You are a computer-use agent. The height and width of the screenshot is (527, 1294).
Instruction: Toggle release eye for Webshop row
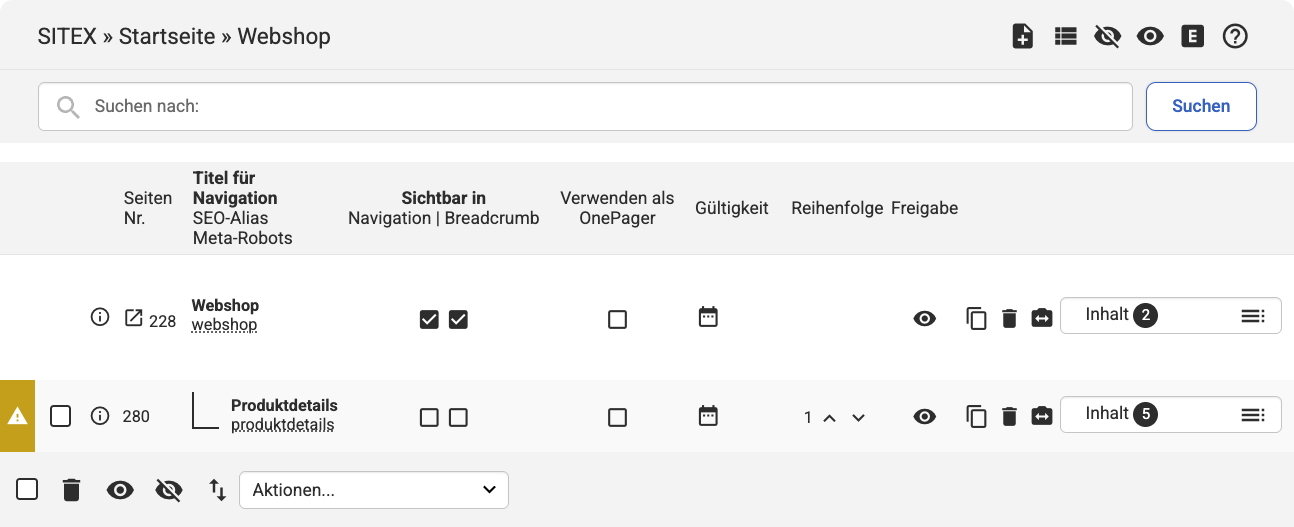point(925,319)
